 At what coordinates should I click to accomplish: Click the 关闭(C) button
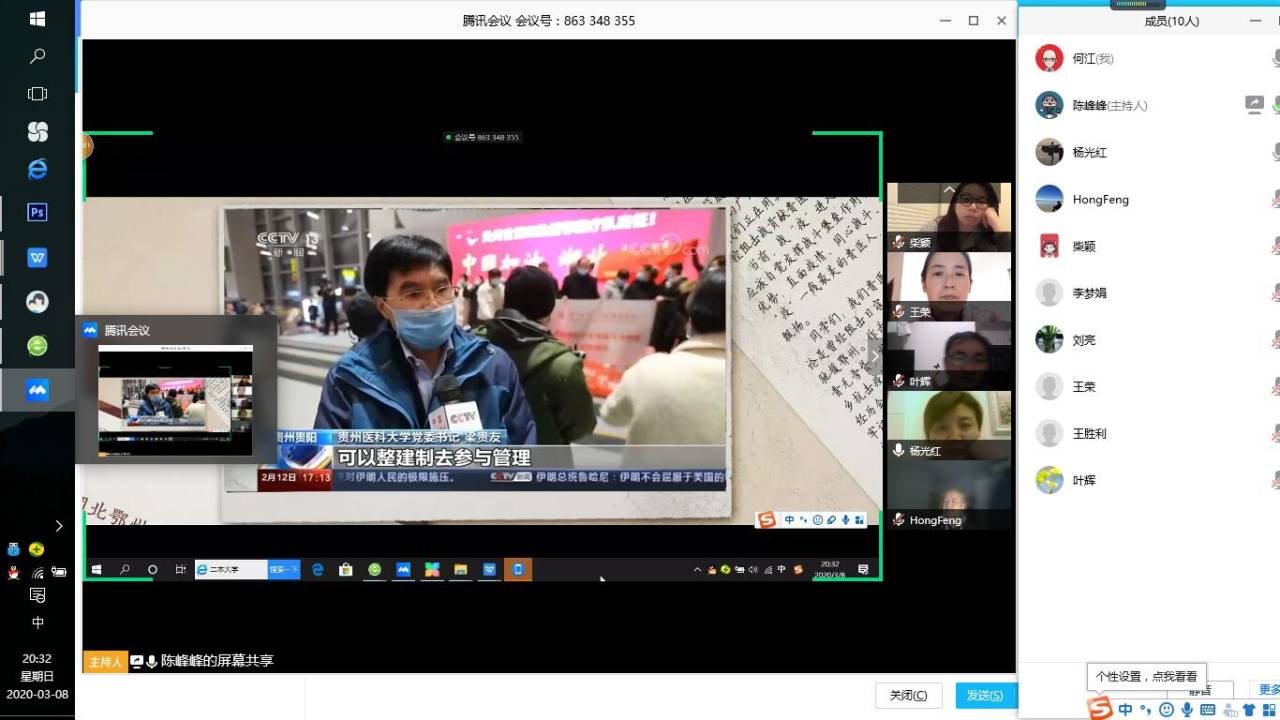point(908,695)
